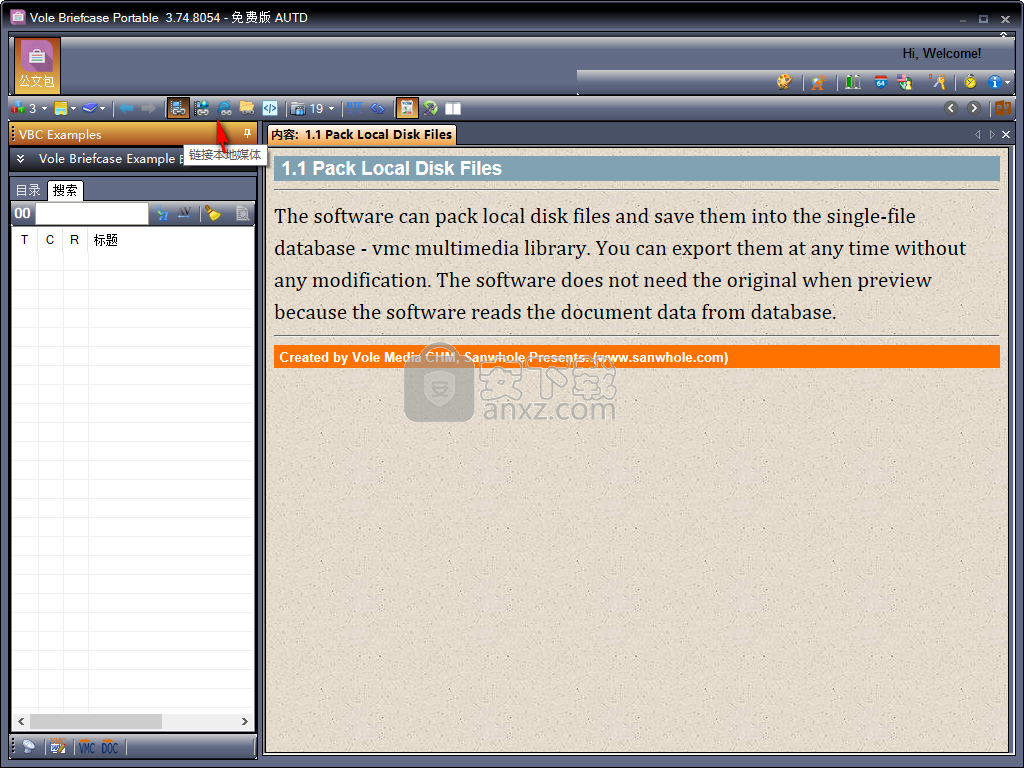Click the film-strip with globe link icon
This screenshot has height=768, width=1024.
(x=202, y=108)
